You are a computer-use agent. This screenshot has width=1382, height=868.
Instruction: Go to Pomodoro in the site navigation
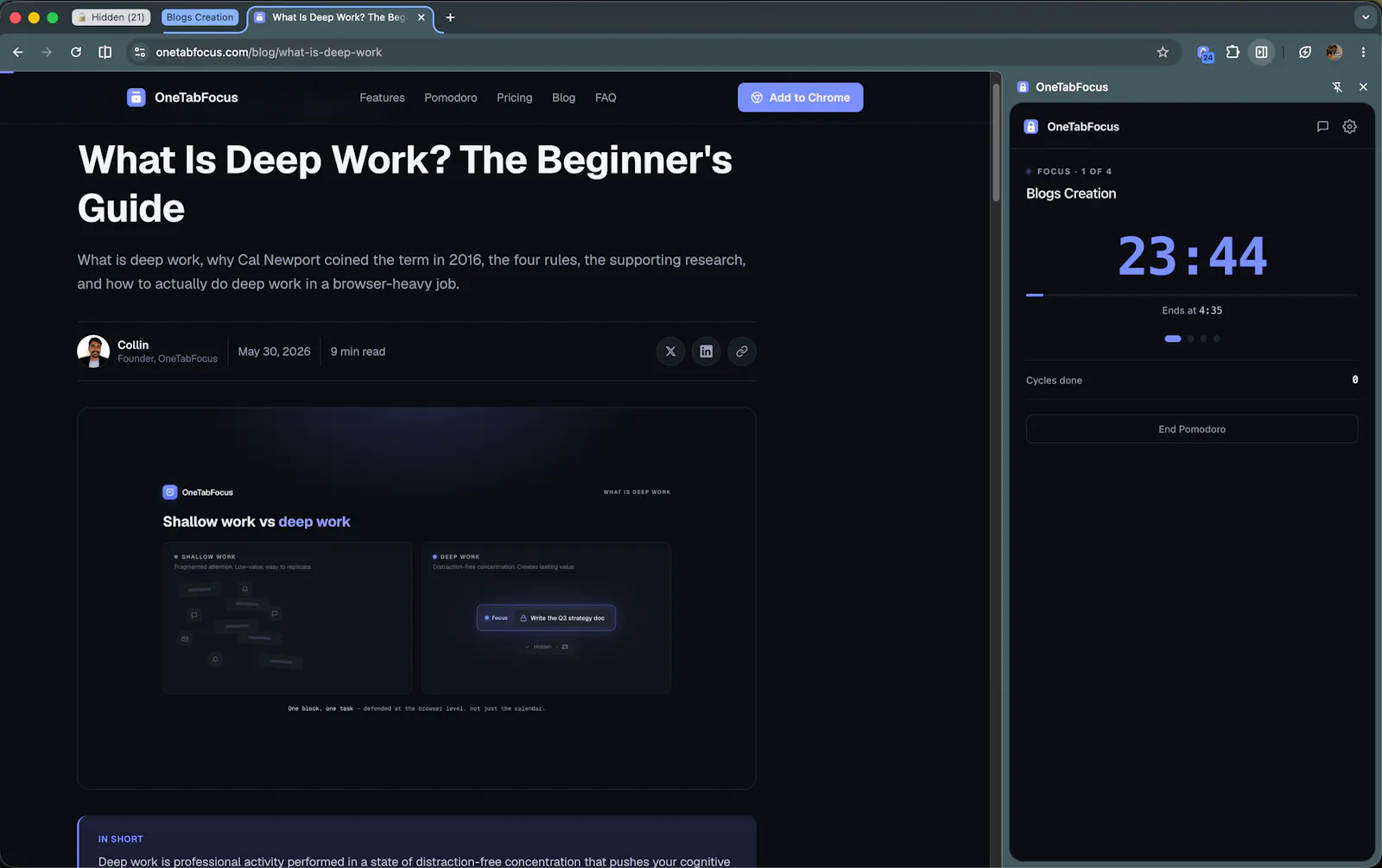tap(451, 98)
